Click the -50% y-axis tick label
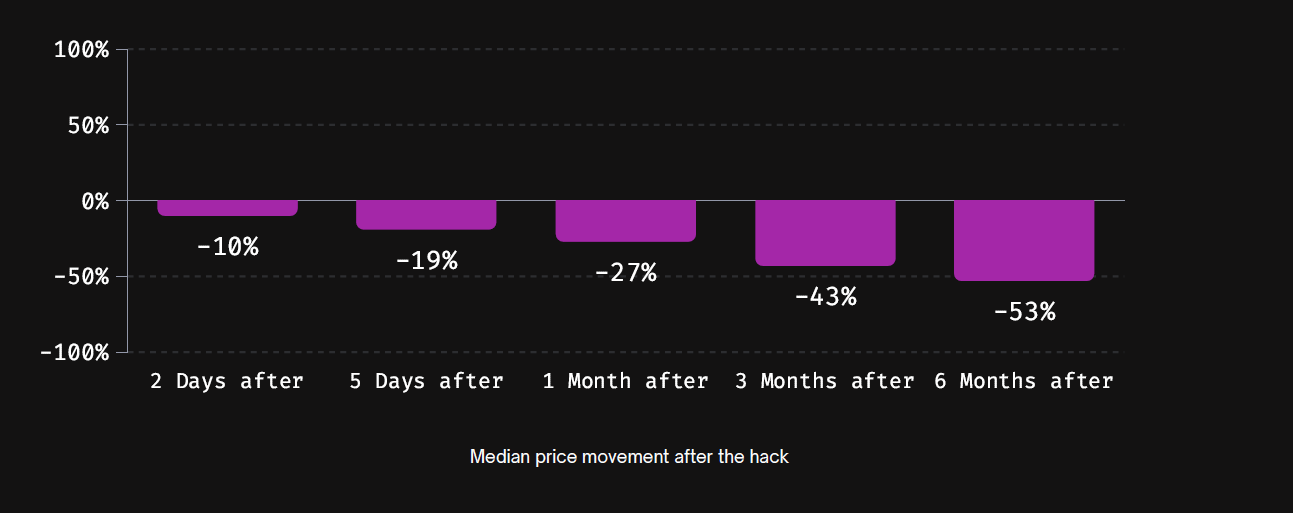This screenshot has width=1293, height=513. [81, 276]
